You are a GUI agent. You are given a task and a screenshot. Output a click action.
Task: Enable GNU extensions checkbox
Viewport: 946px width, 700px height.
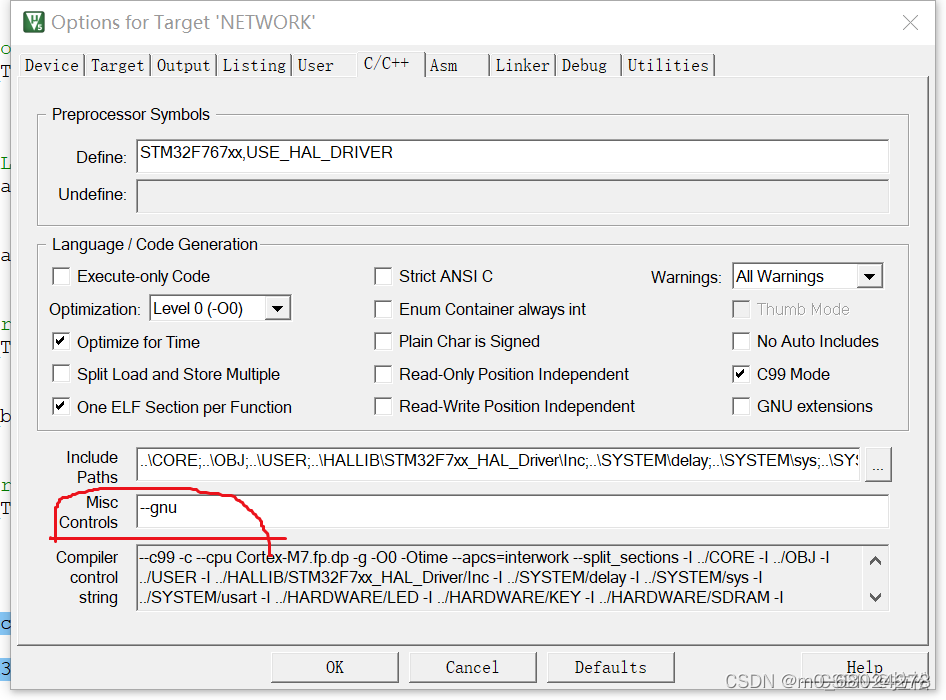pos(741,406)
